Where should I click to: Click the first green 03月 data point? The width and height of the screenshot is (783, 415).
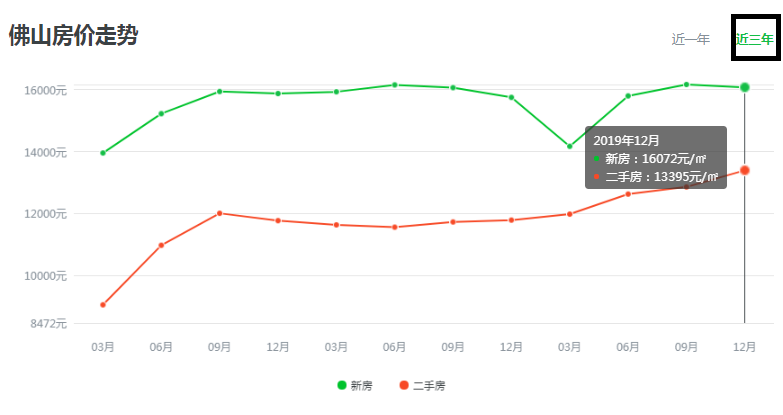tap(103, 153)
